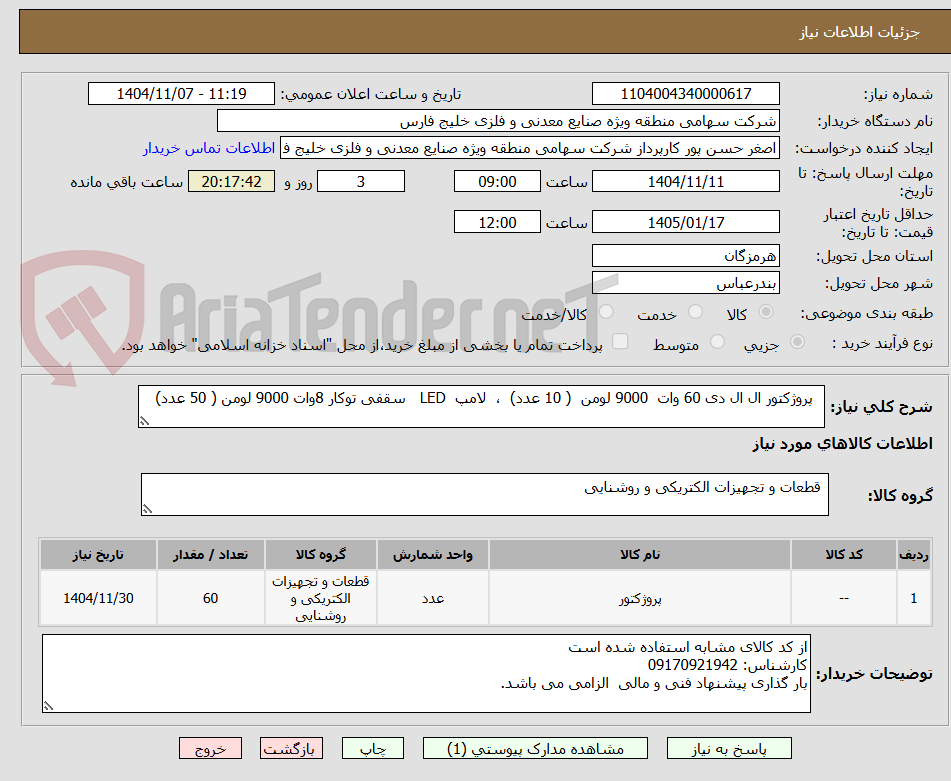The width and height of the screenshot is (951, 781).
Task: Select the جزیی purchase type radio
Action: point(798,342)
